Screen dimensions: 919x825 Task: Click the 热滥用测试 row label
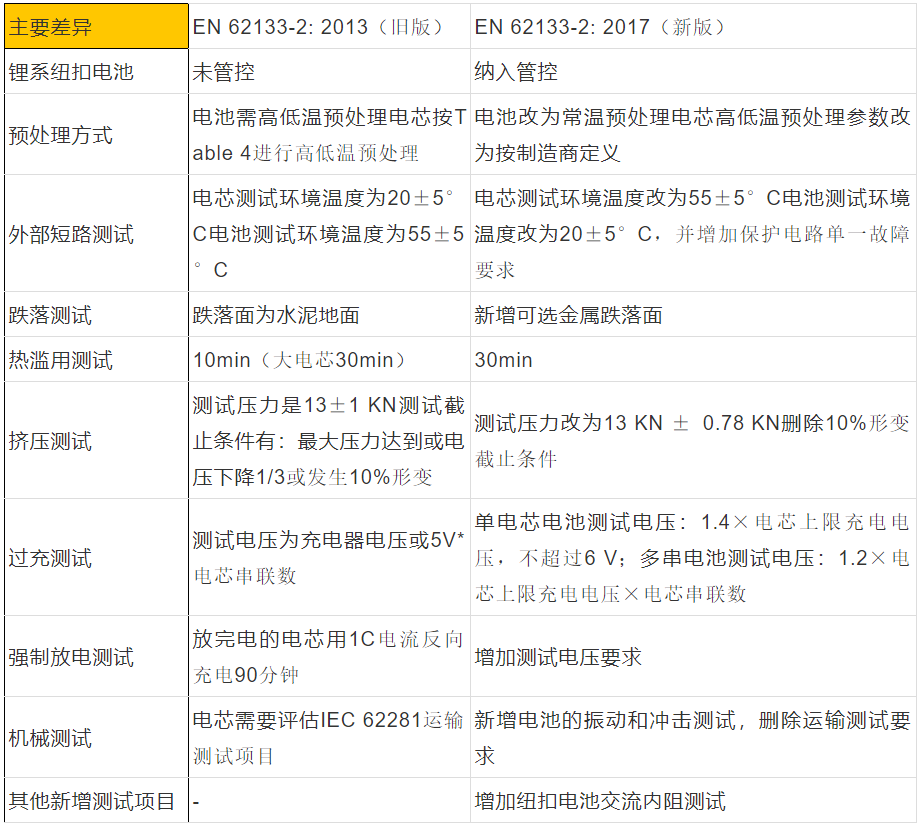coord(60,360)
